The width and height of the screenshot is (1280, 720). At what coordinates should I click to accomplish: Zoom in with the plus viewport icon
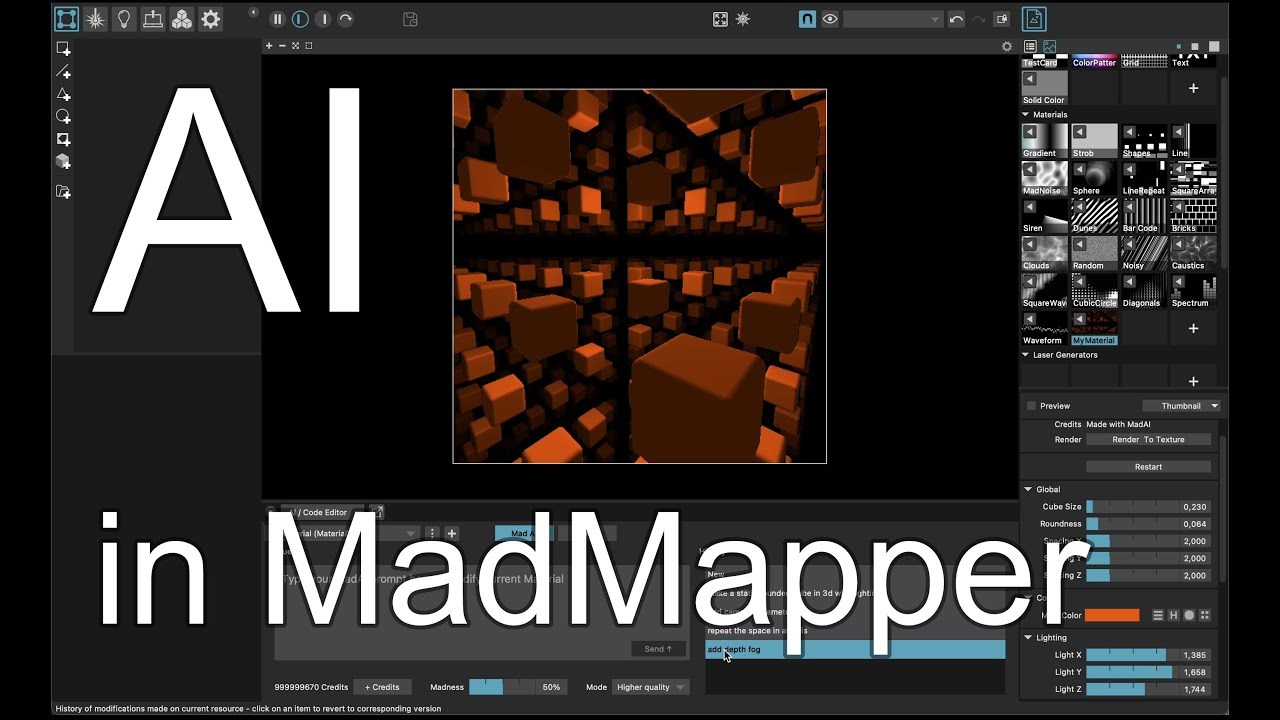coord(269,46)
